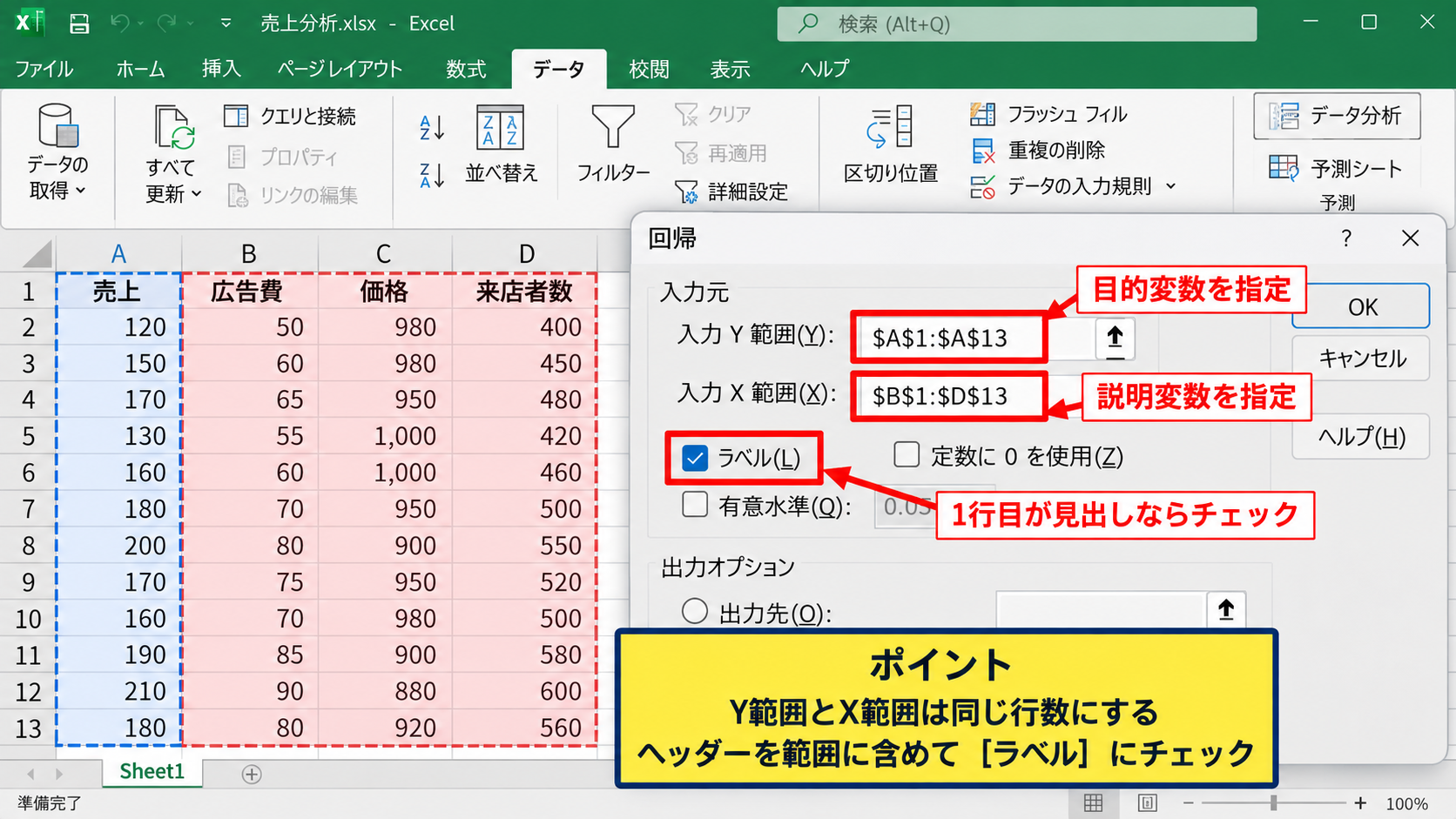Click the Undo arrow icon
Image resolution: width=1456 pixels, height=819 pixels.
pyautogui.click(x=119, y=23)
